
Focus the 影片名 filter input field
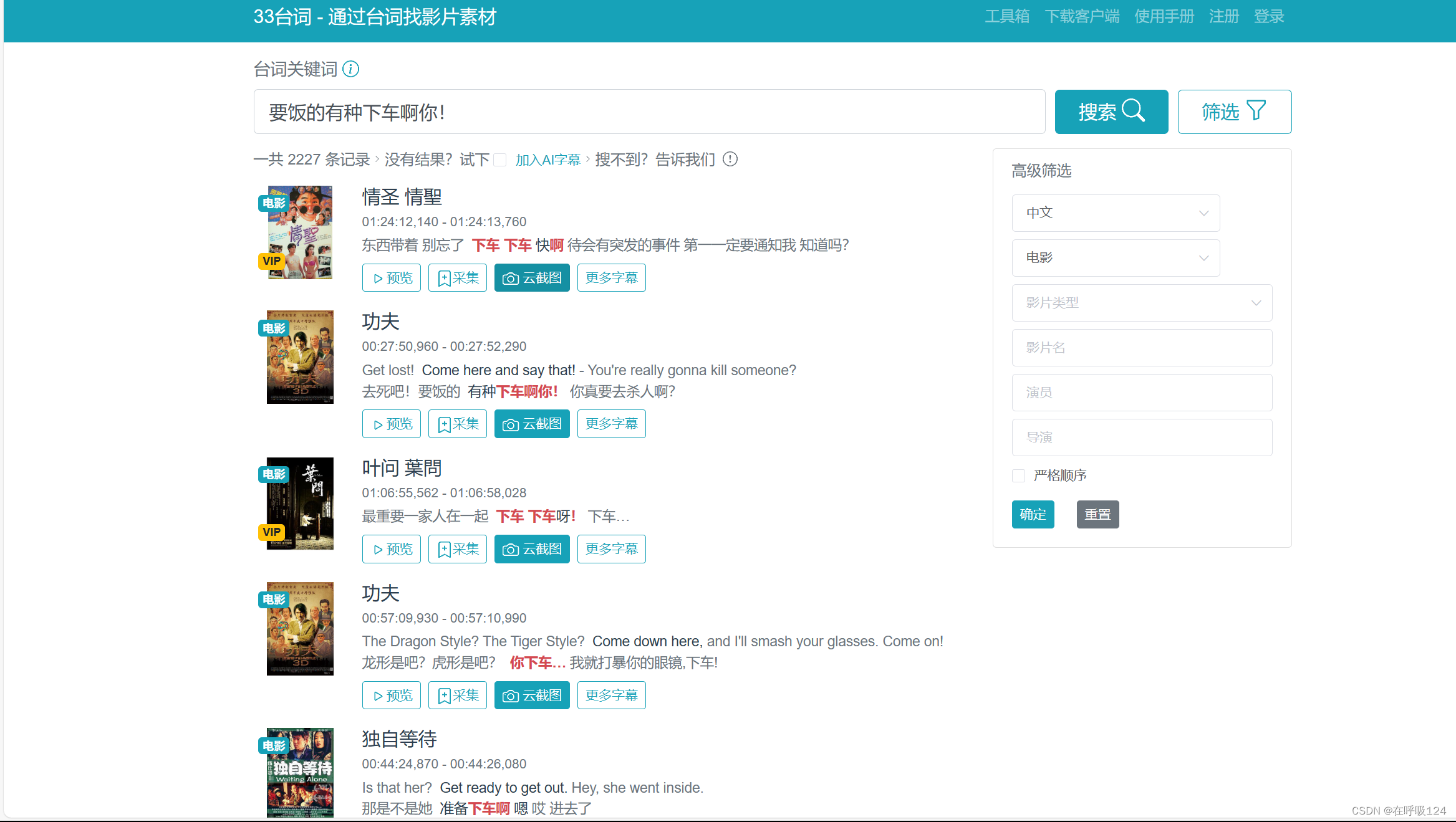tap(1142, 348)
